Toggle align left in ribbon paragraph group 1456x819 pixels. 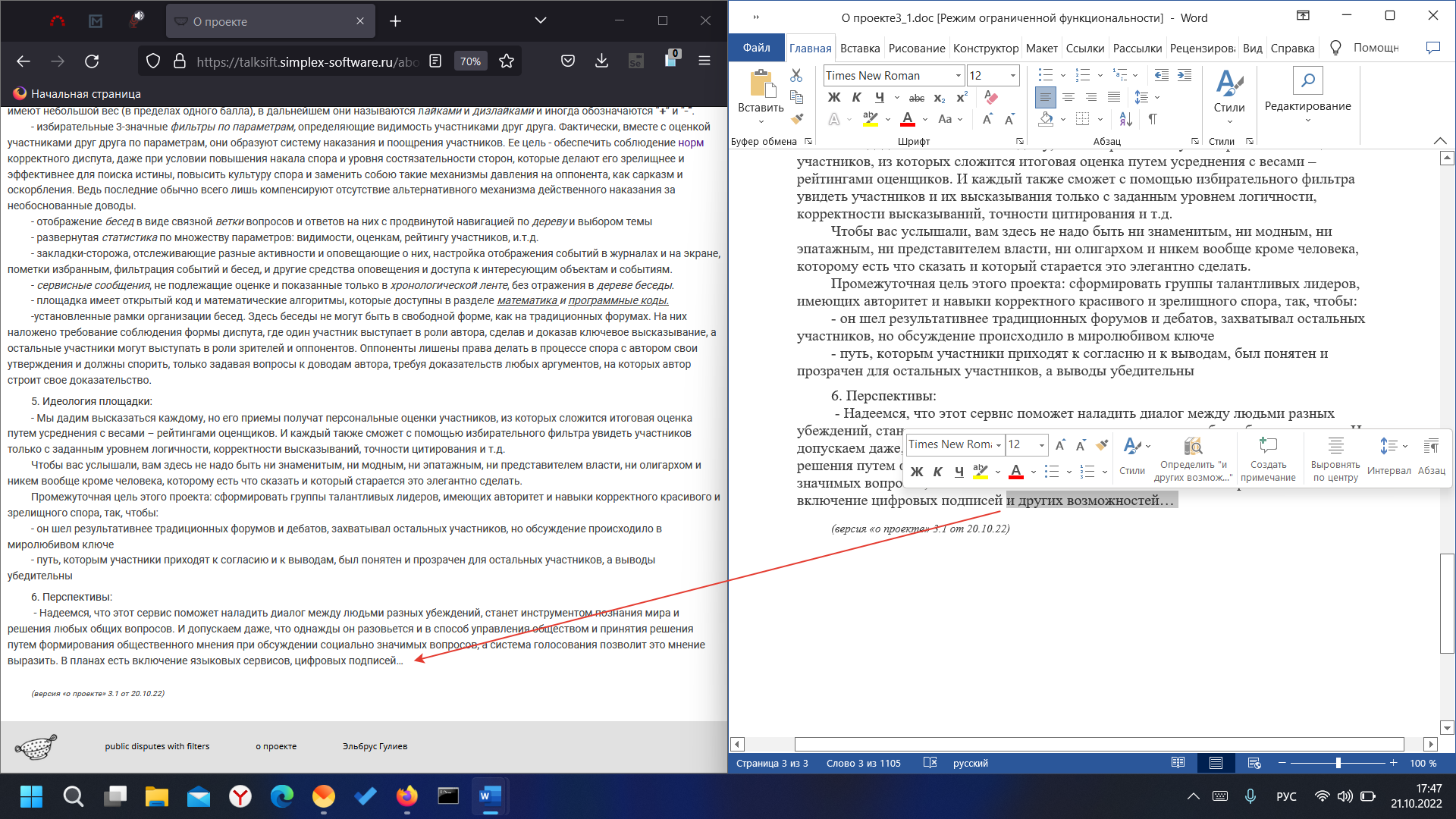click(1045, 97)
